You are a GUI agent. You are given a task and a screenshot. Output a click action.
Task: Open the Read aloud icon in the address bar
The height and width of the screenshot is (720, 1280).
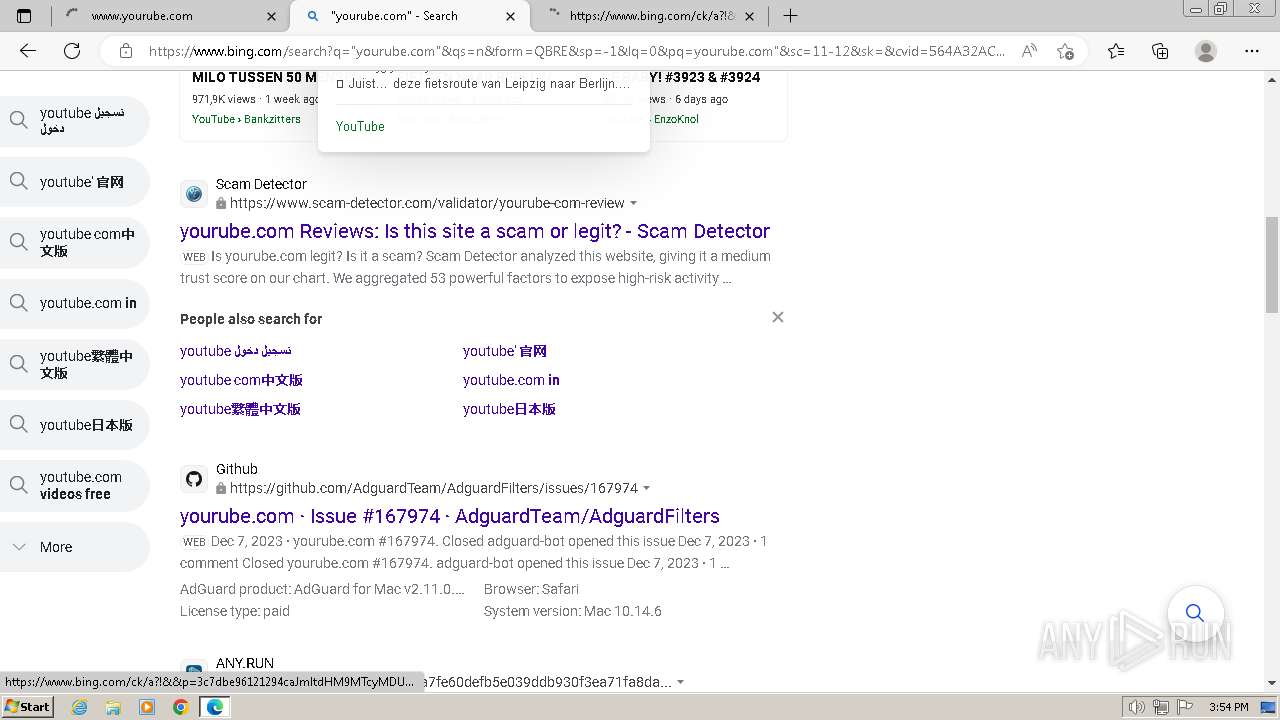click(1029, 51)
